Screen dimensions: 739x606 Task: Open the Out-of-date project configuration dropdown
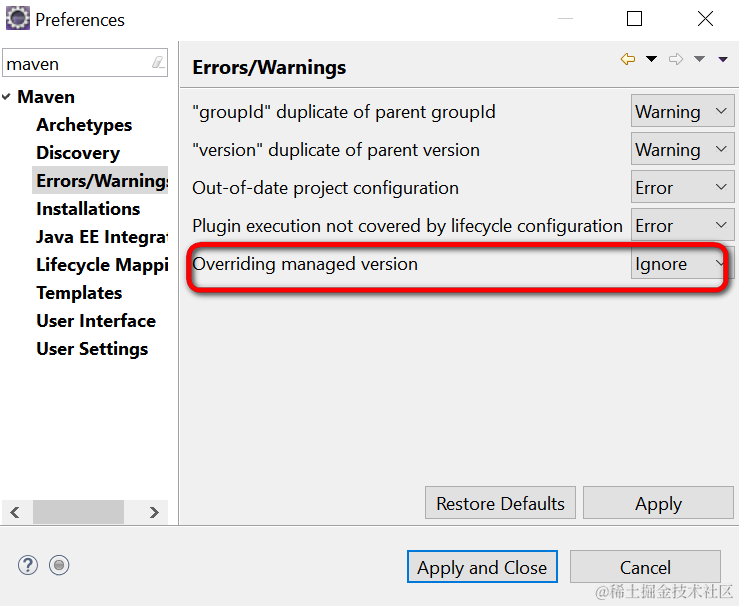point(682,188)
